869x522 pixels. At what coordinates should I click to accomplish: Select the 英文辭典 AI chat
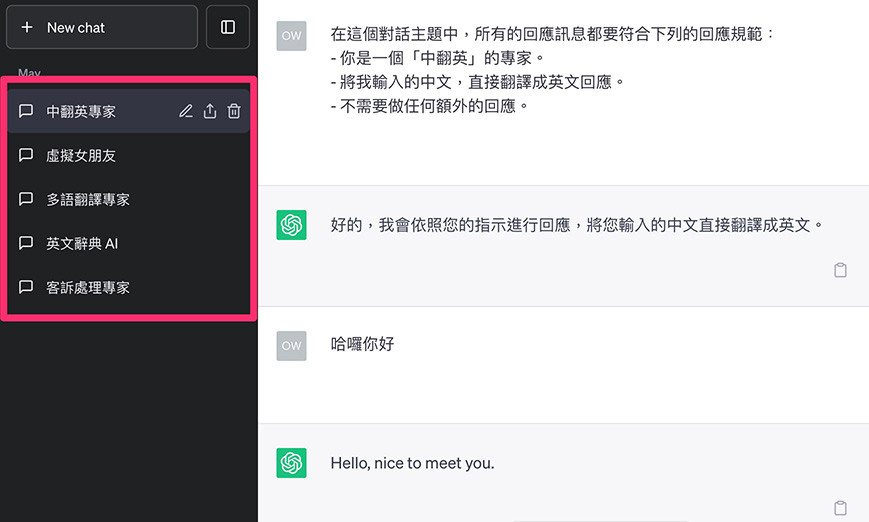[82, 244]
